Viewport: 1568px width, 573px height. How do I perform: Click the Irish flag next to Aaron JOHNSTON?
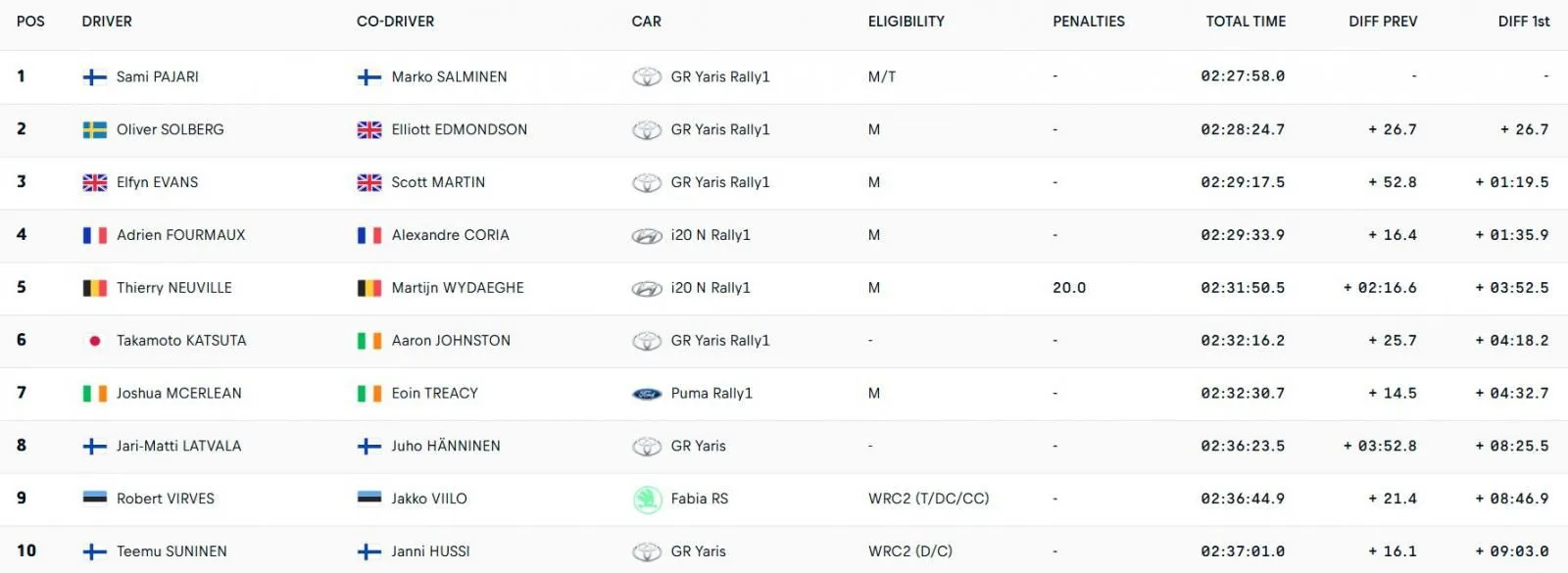tap(369, 341)
